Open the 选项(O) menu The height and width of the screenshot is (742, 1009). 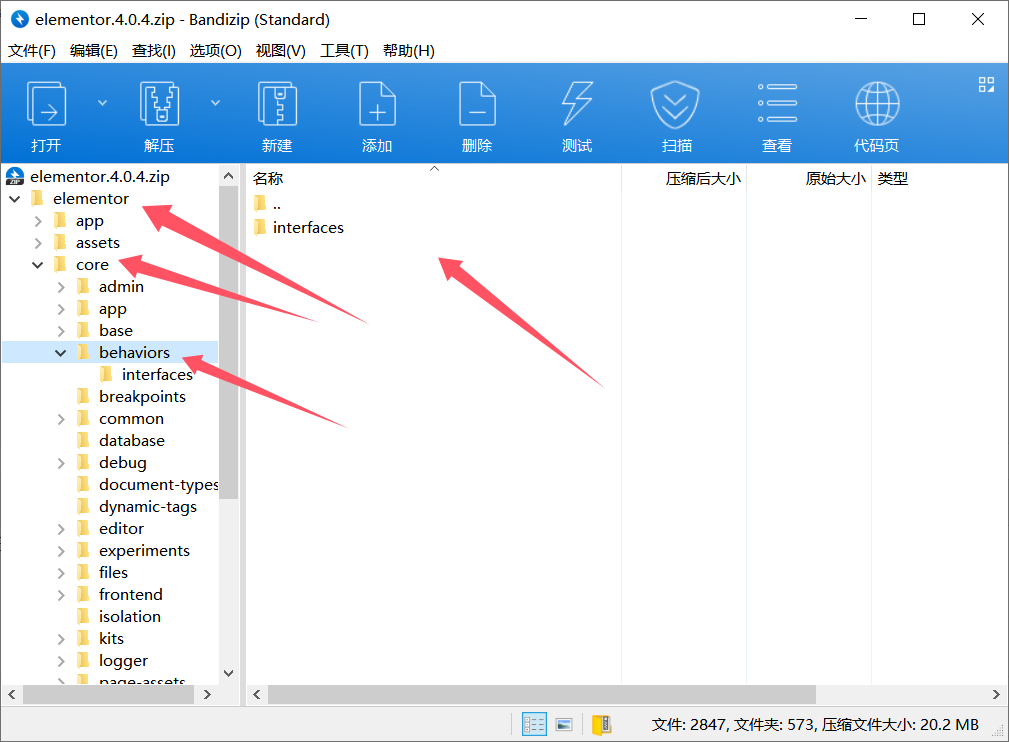click(x=216, y=51)
